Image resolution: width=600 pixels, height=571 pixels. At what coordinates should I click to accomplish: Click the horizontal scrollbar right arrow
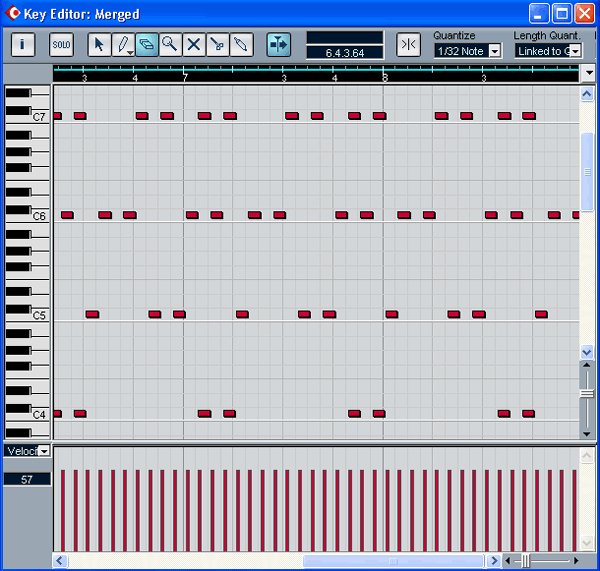(x=494, y=561)
